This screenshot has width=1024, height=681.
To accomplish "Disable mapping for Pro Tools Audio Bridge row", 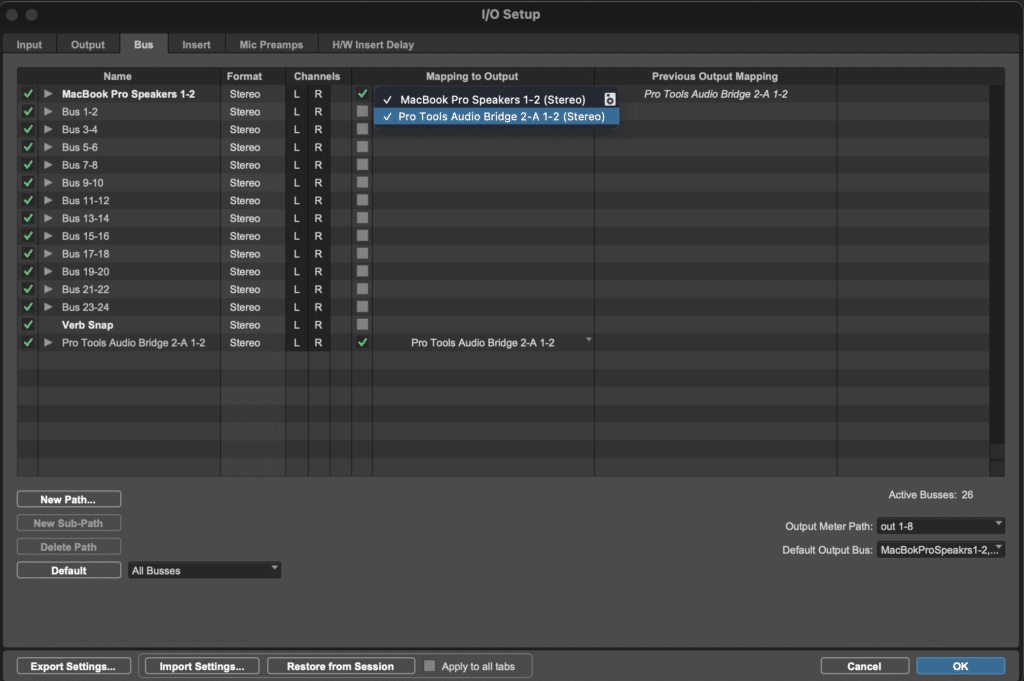I will pyautogui.click(x=362, y=343).
